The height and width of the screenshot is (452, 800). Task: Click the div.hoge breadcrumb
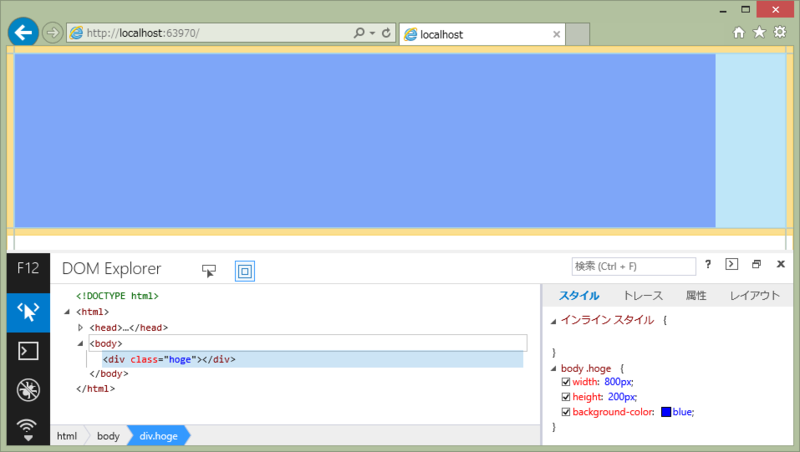coord(159,436)
